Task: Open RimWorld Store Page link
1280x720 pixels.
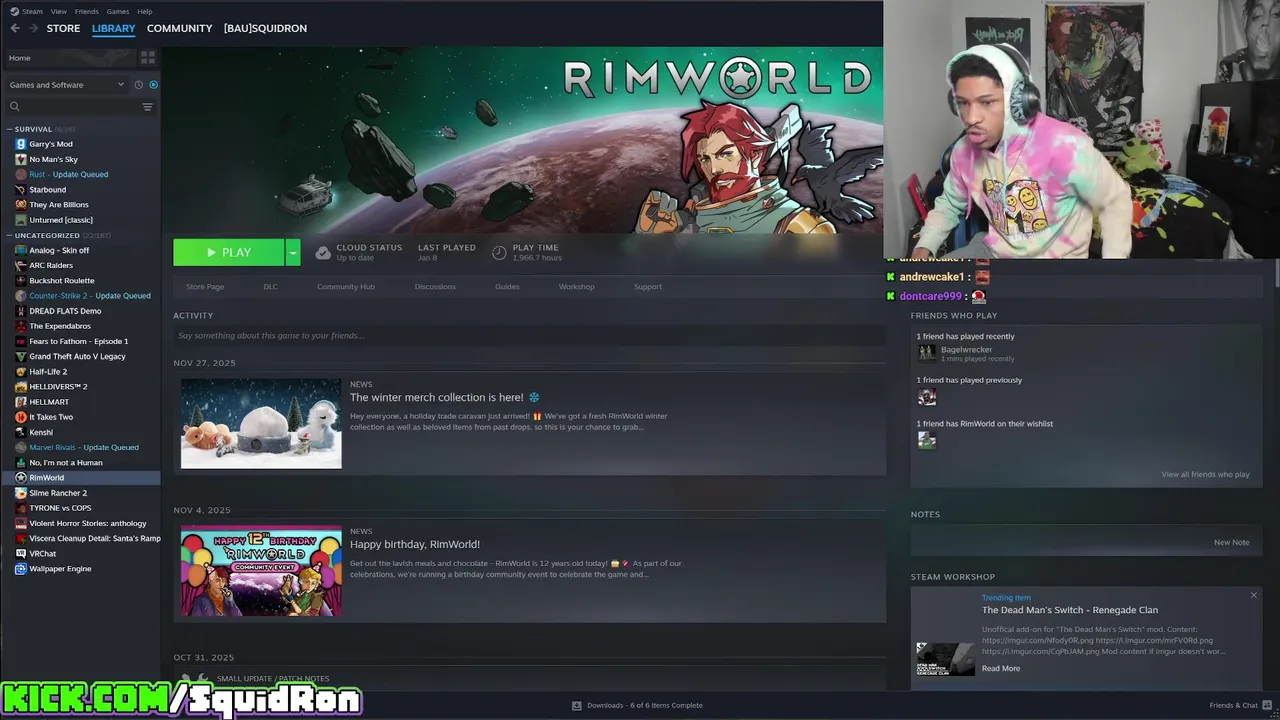Action: pos(205,287)
